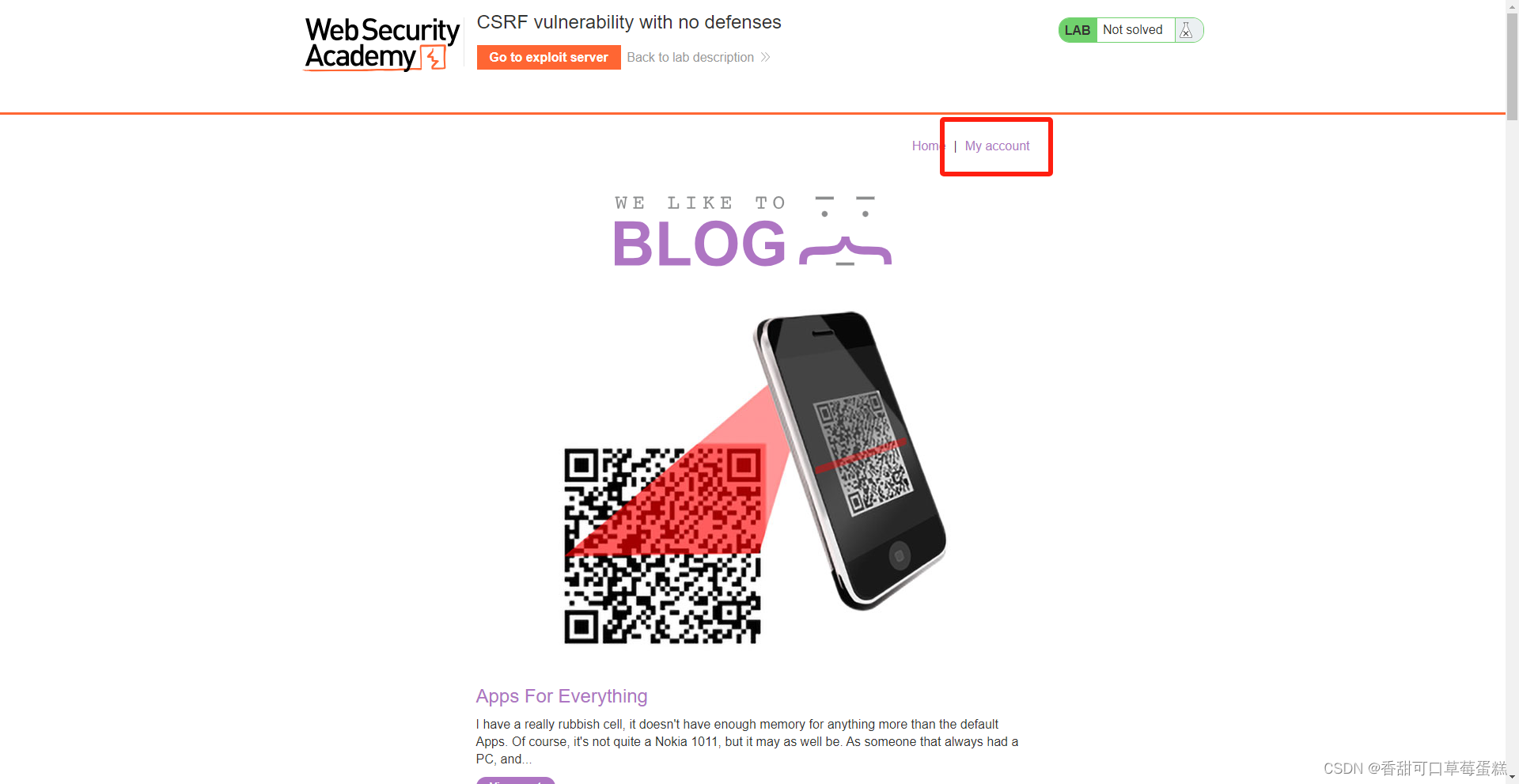
Task: Click the Not solved status label
Action: (x=1133, y=30)
